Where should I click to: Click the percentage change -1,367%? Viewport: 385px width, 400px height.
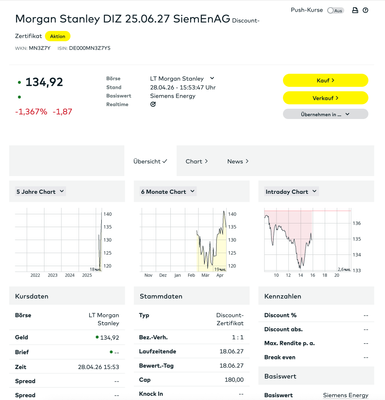[x=31, y=112]
